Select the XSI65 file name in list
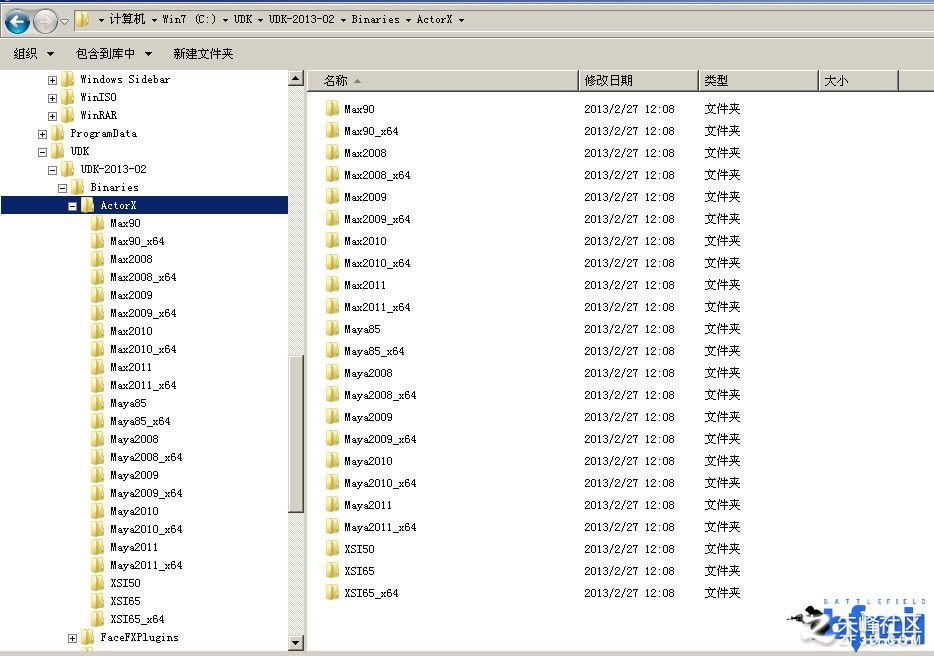The width and height of the screenshot is (934, 656). point(359,571)
